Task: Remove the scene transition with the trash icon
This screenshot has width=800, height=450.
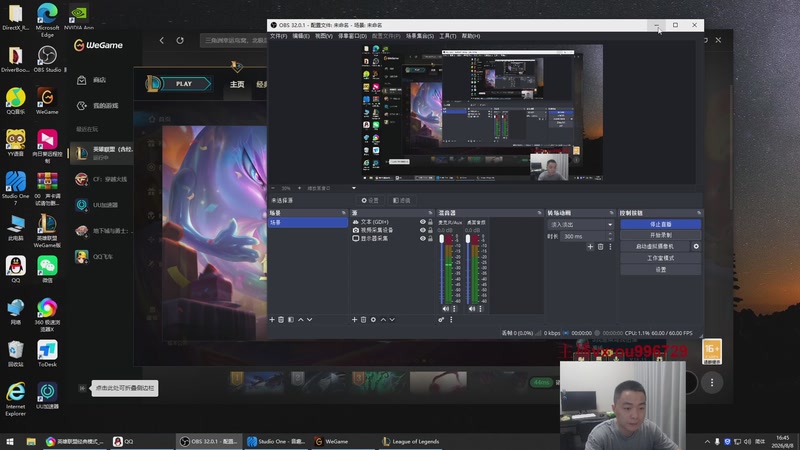Action: coord(601,246)
